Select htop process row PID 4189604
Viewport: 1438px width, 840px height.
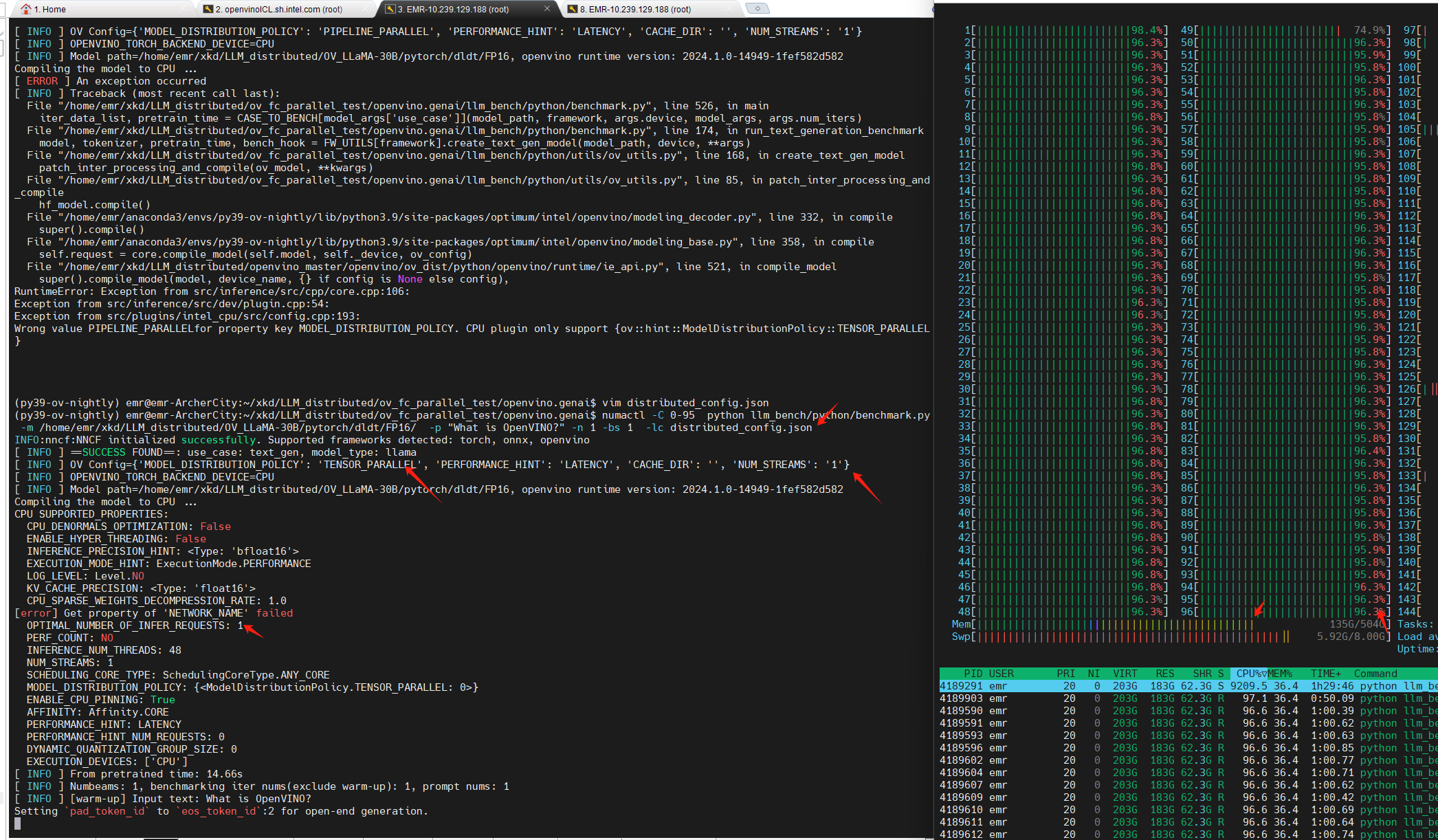point(1188,773)
